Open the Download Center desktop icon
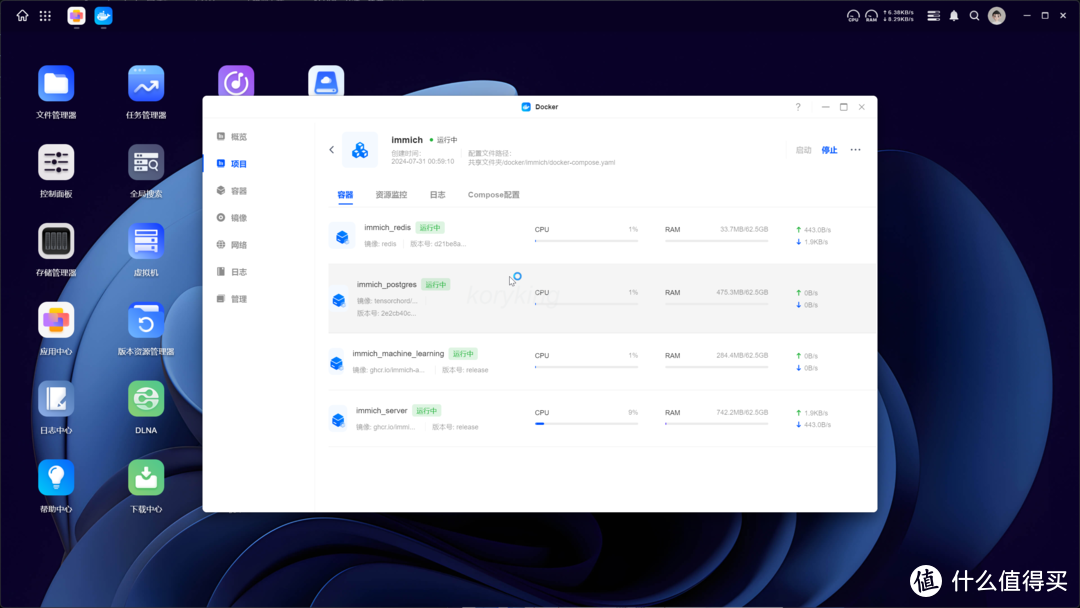 (146, 478)
